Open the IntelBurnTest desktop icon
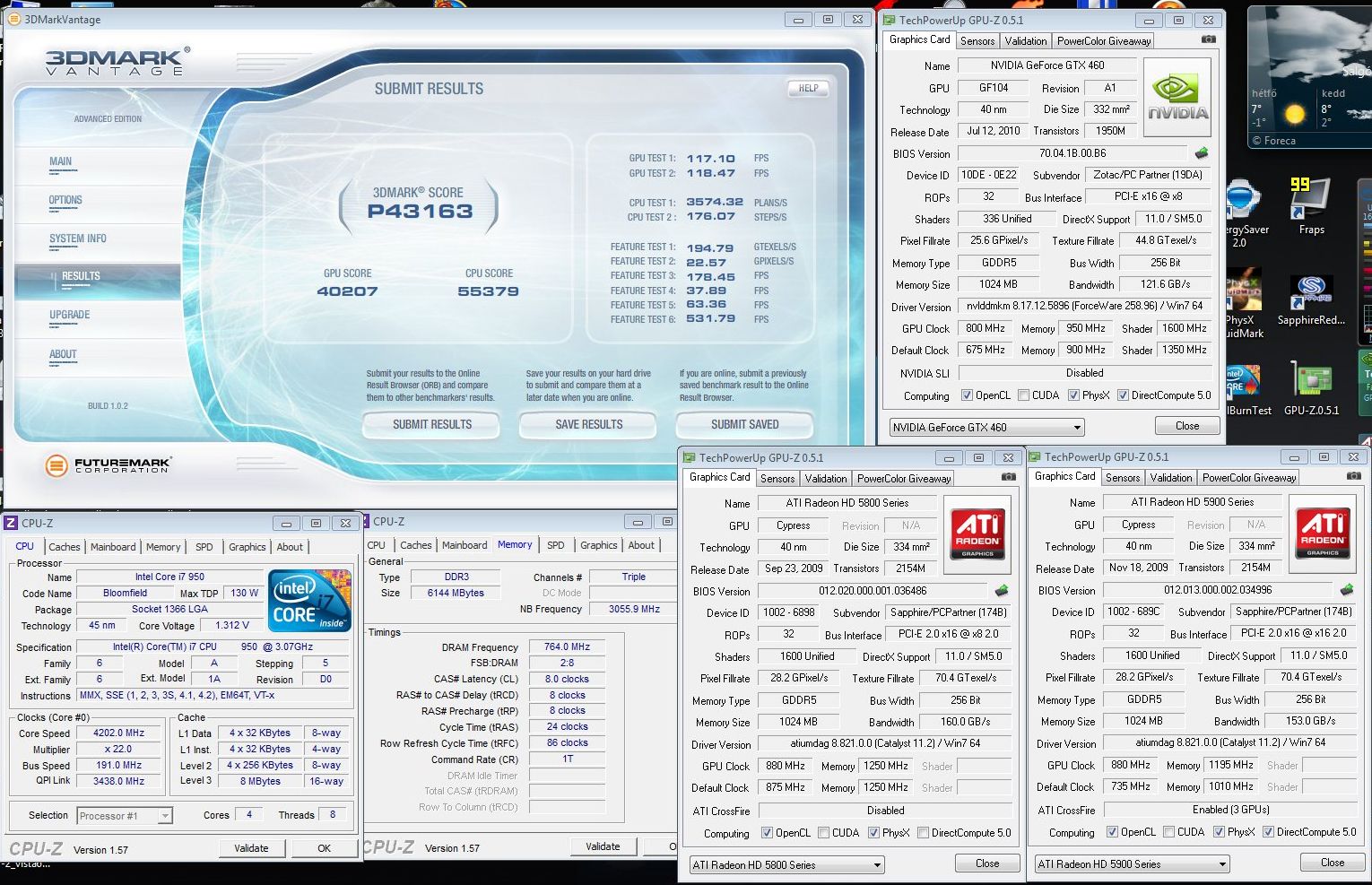 coord(1248,388)
